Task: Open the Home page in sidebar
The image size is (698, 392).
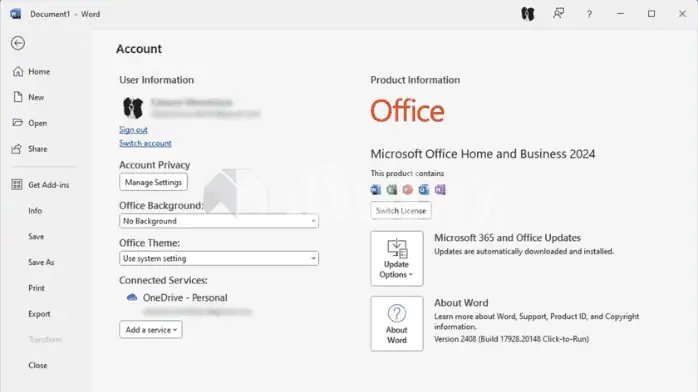Action: (31, 72)
